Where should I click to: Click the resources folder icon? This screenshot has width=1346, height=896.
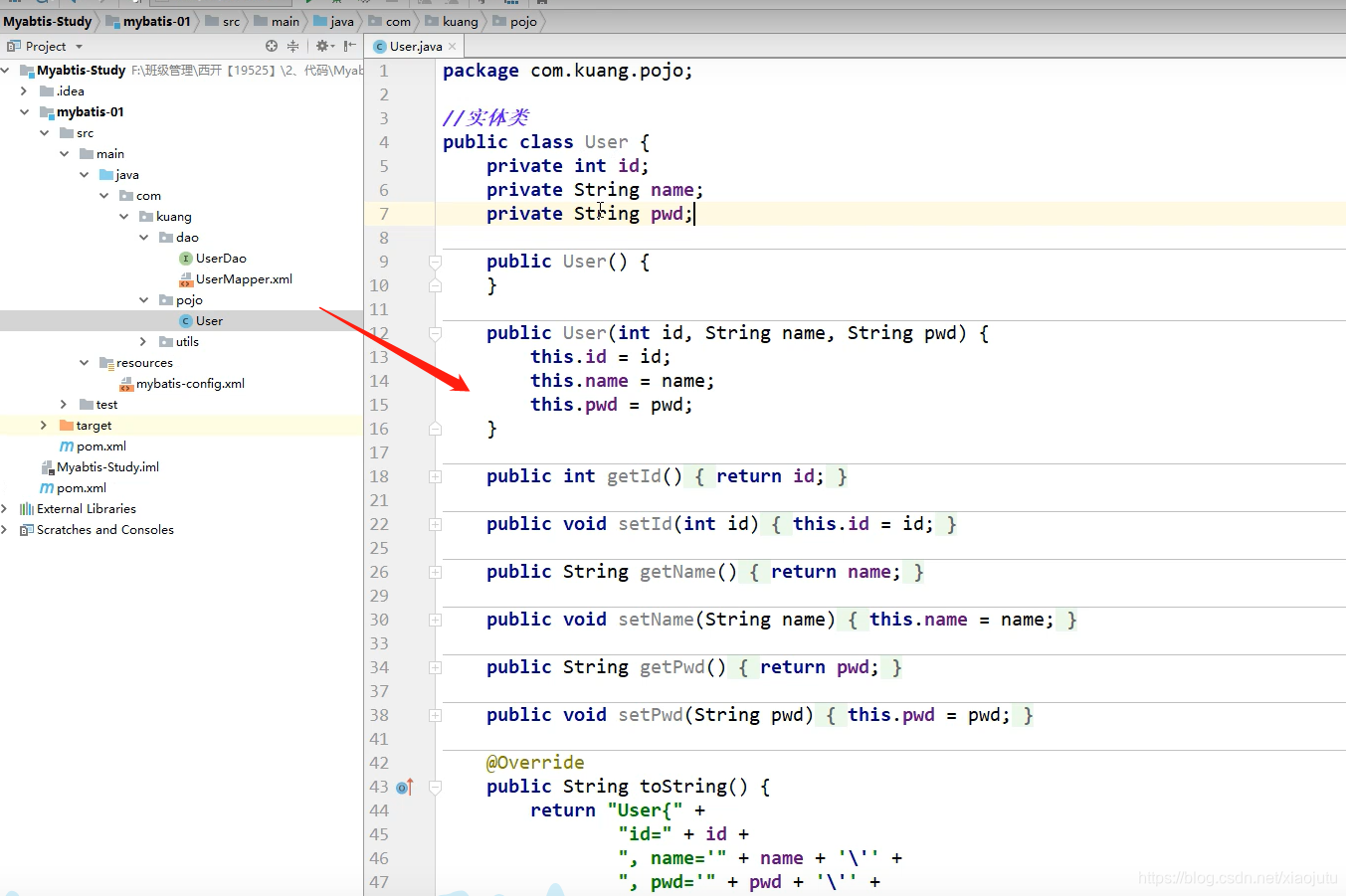[x=106, y=363]
